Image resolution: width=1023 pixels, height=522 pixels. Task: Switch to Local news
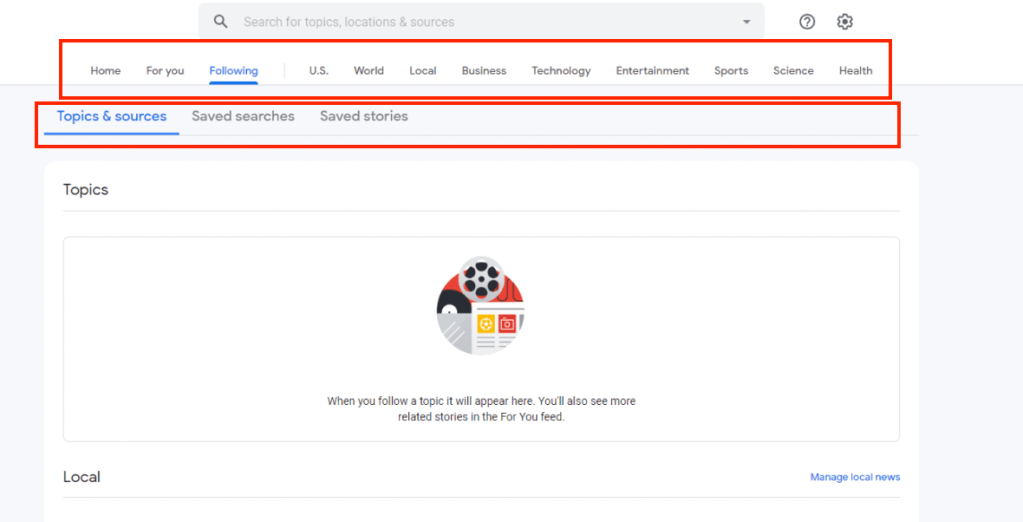point(422,71)
